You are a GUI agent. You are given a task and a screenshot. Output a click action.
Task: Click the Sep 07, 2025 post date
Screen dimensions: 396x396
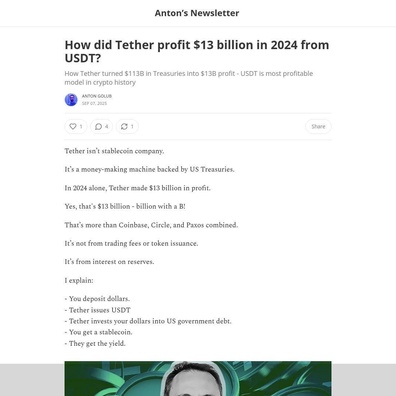pos(94,103)
